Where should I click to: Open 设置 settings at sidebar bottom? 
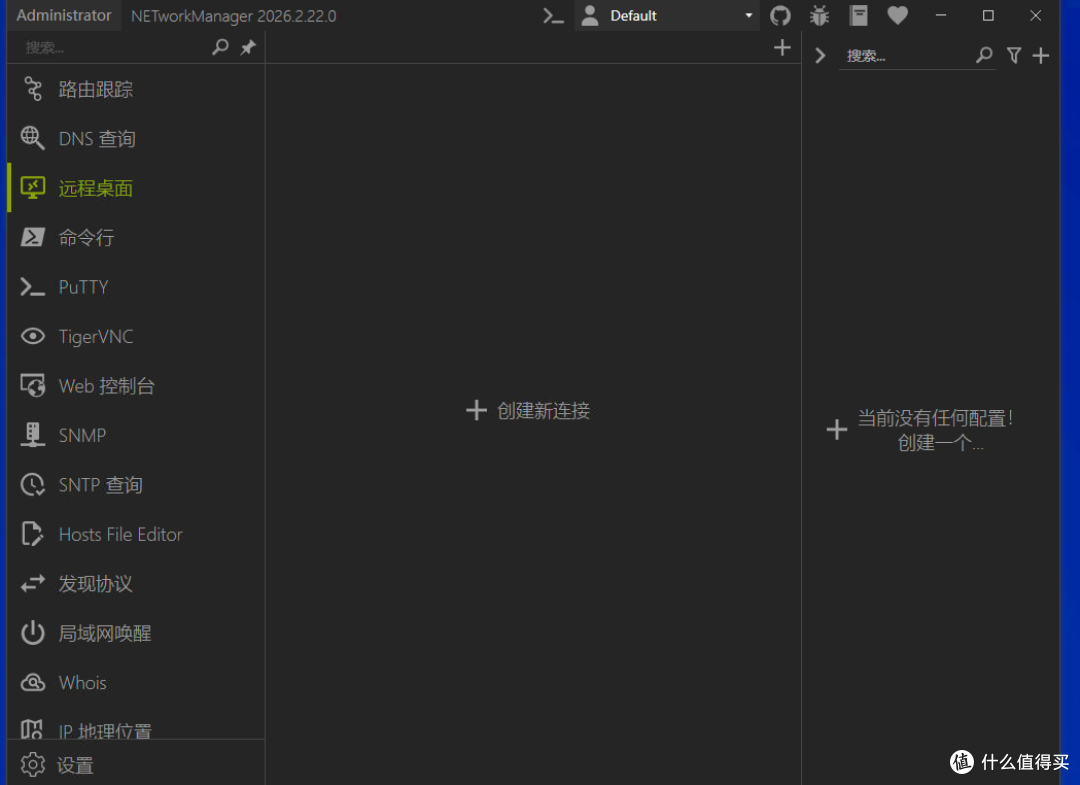136,764
